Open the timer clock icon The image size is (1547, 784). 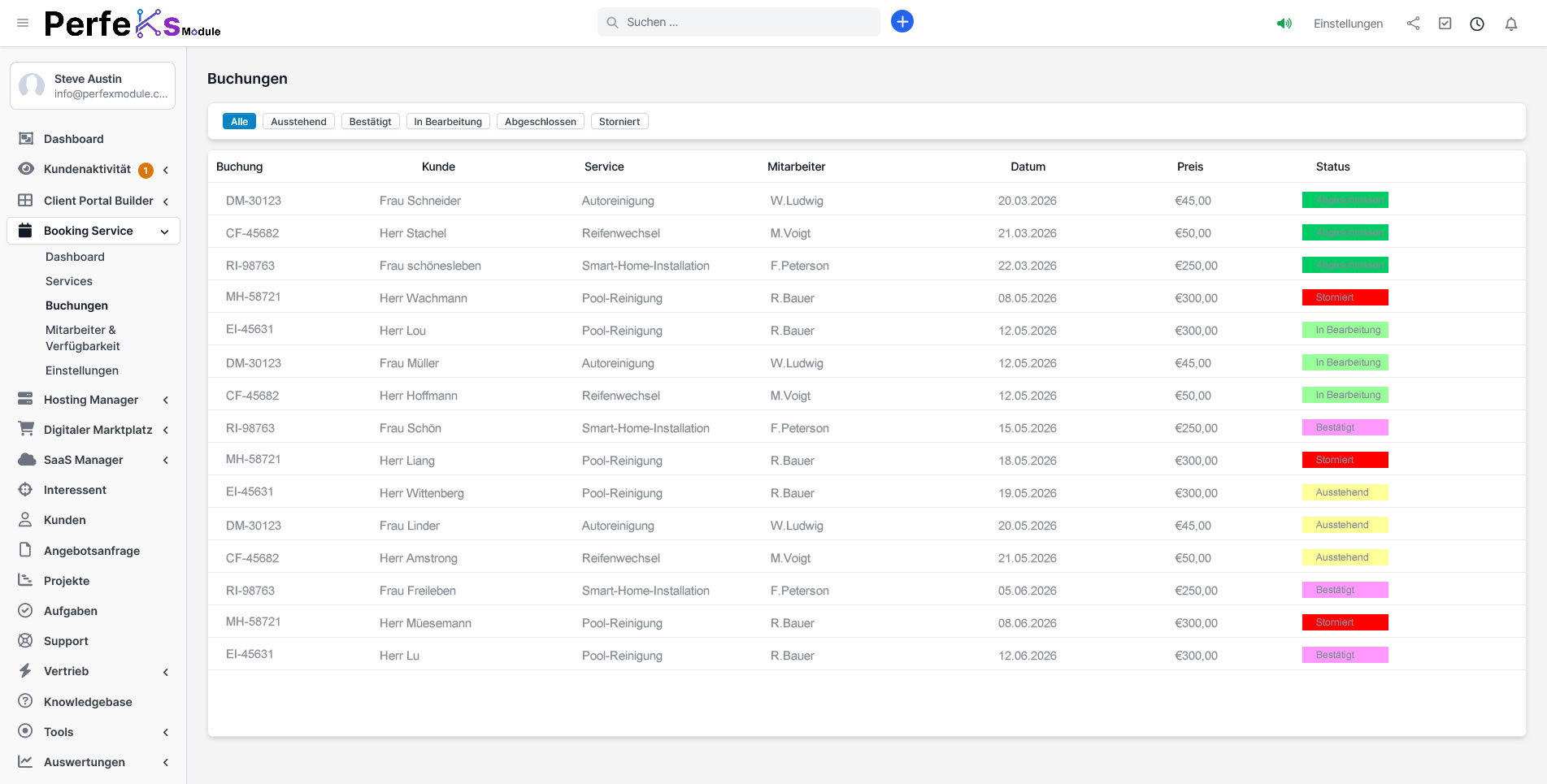coord(1476,24)
